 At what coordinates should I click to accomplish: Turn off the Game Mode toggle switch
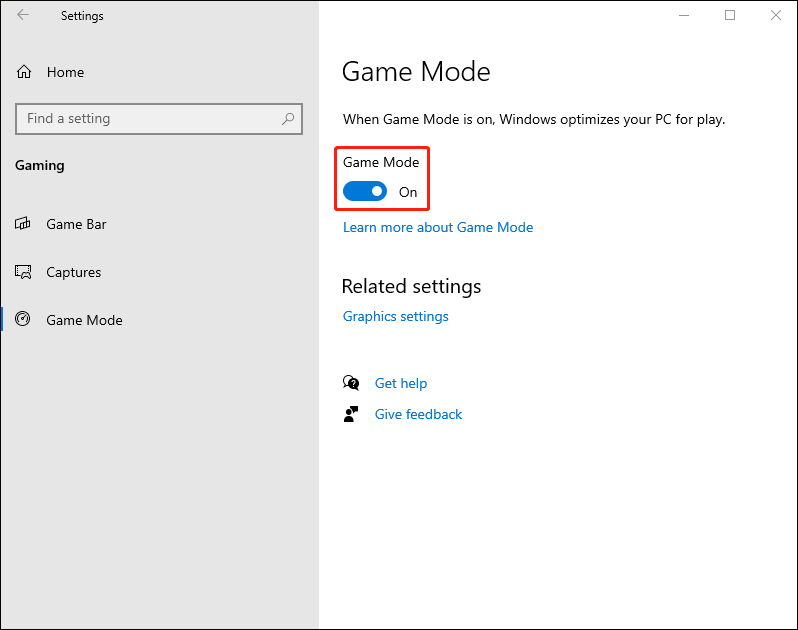[x=365, y=191]
